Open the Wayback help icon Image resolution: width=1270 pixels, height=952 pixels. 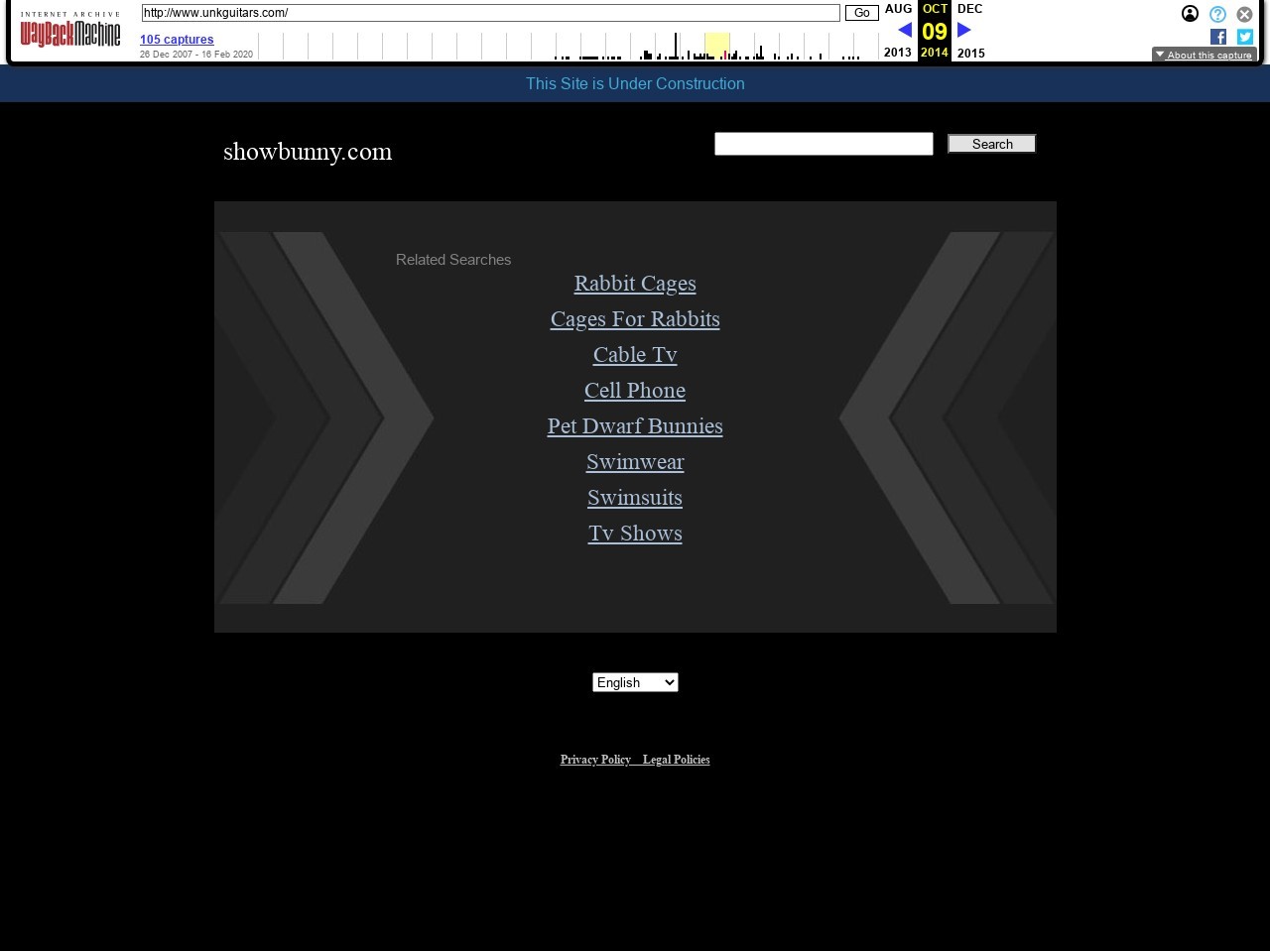click(x=1217, y=14)
